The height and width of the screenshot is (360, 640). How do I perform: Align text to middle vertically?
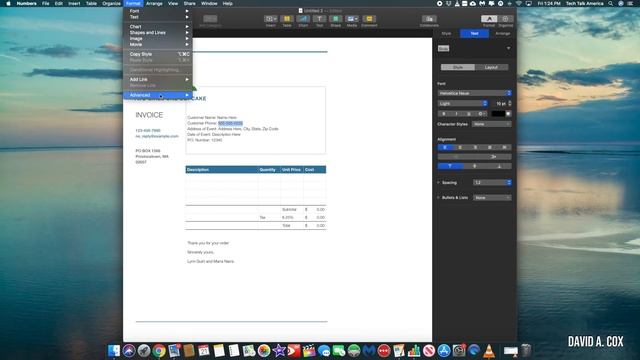(474, 166)
